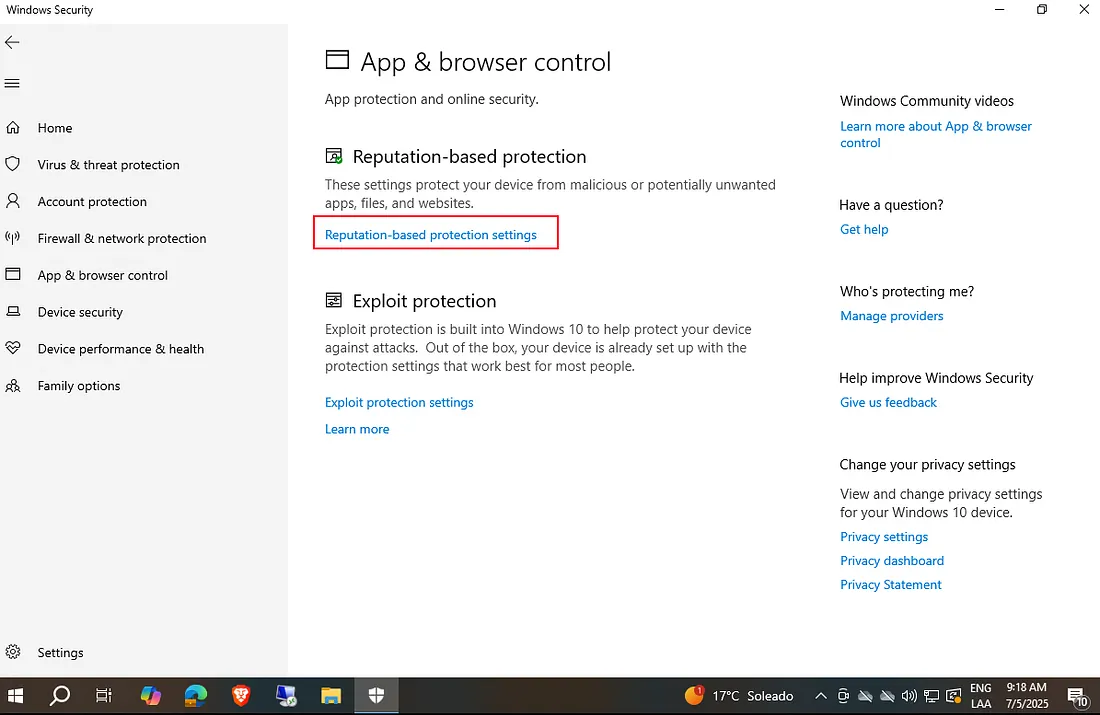The image size is (1100, 715).
Task: Open Privacy dashboard link
Action: pos(892,561)
